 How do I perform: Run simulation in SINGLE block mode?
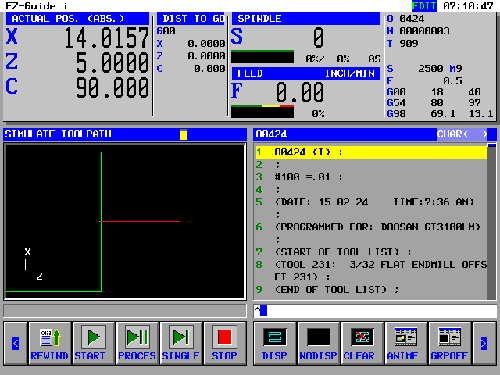point(181,343)
